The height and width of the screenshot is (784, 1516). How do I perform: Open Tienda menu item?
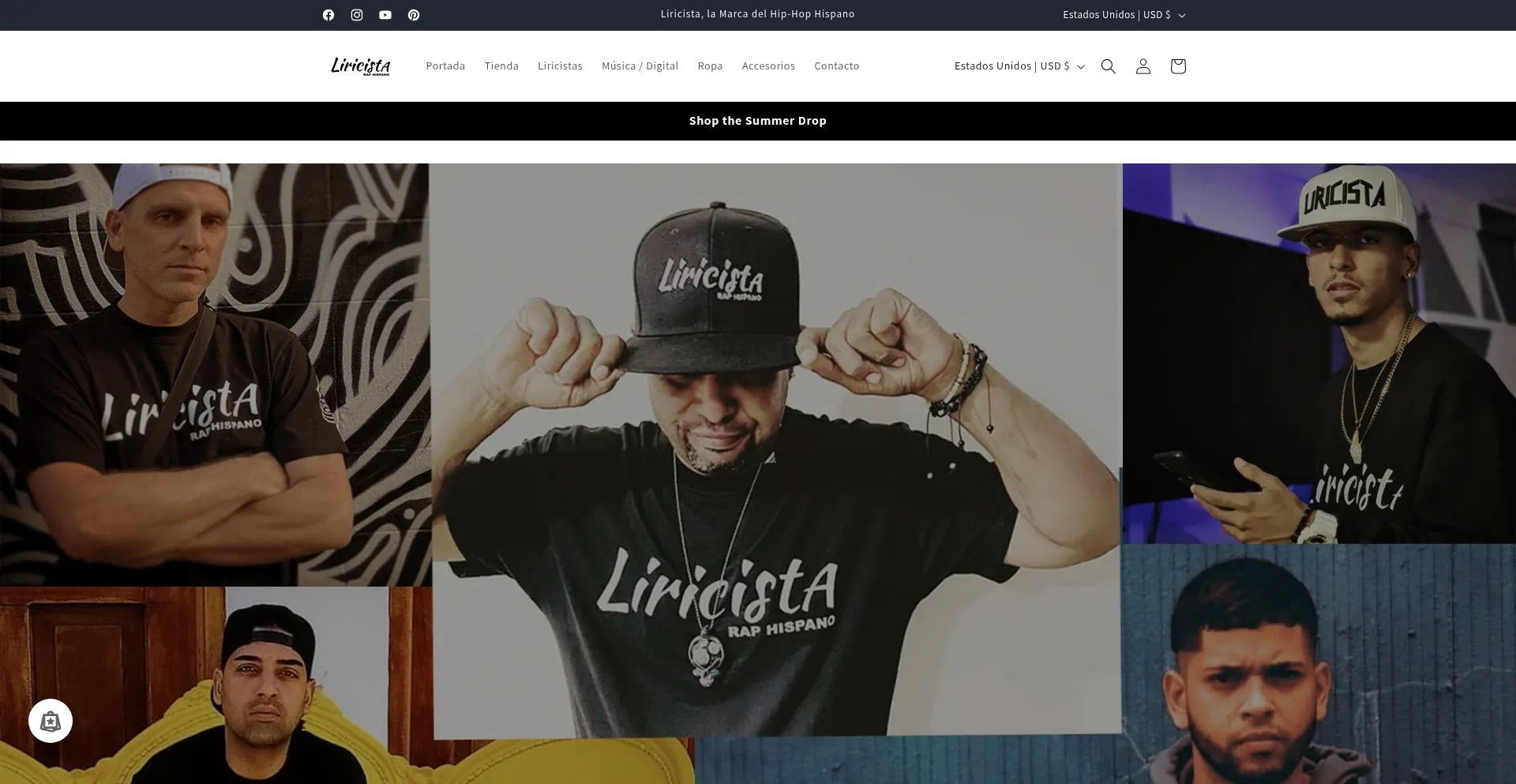pyautogui.click(x=501, y=66)
